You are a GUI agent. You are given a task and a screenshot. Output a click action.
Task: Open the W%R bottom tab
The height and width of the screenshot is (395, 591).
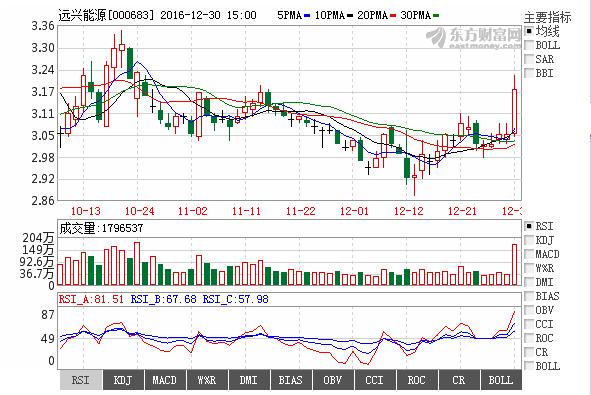pyautogui.click(x=207, y=380)
